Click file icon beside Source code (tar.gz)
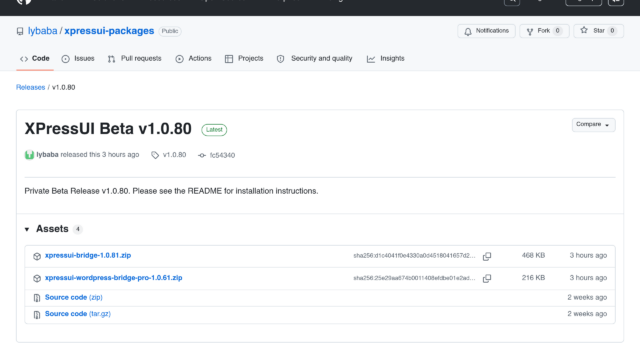Viewport: 640px width, 360px height. pyautogui.click(x=37, y=315)
